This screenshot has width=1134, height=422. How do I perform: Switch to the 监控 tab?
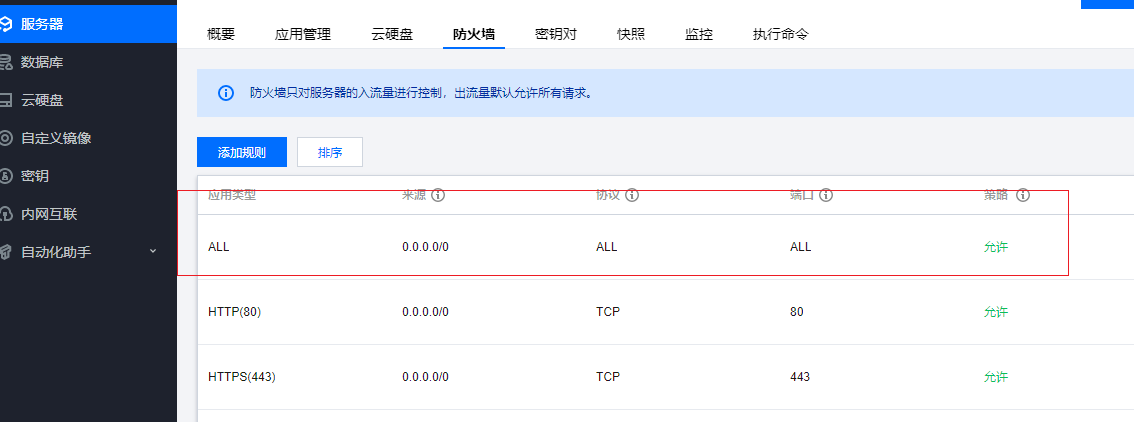point(699,34)
